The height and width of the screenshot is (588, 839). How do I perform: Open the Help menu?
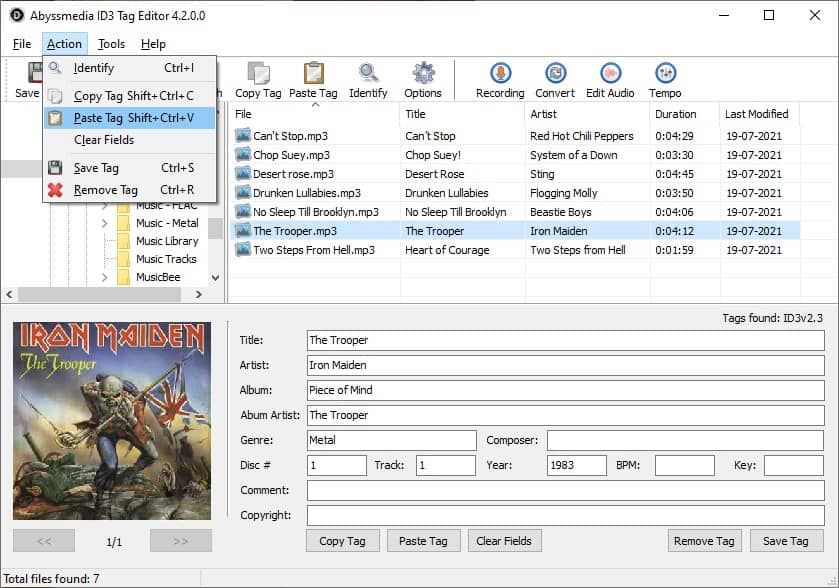click(x=153, y=44)
